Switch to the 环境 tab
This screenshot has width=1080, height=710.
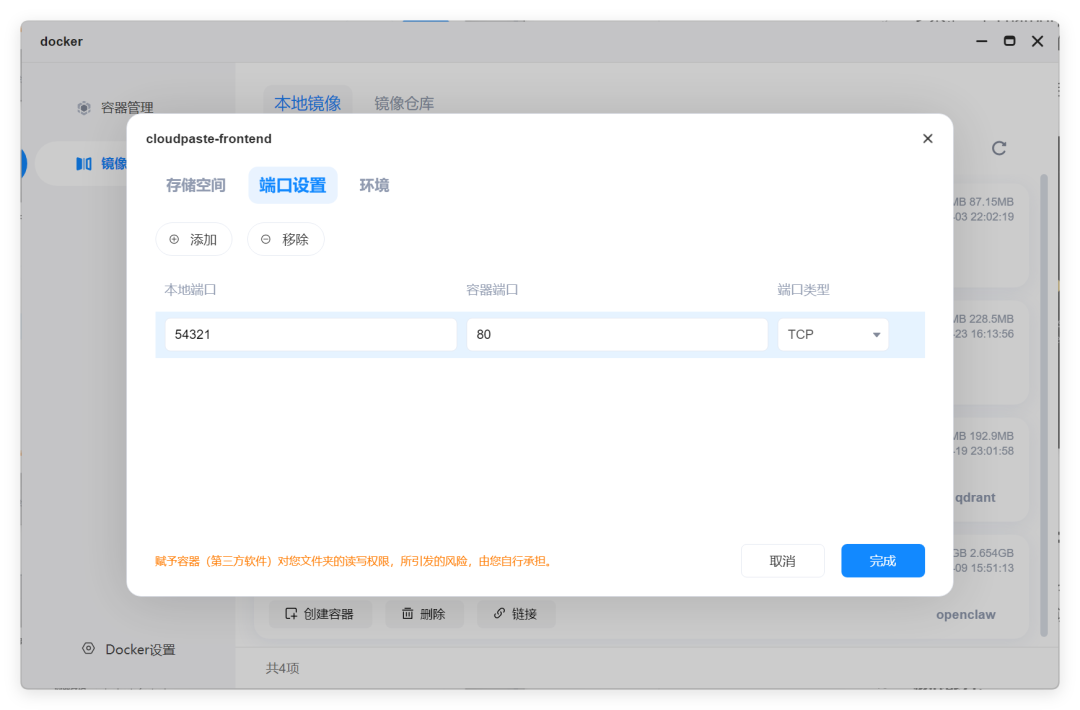[374, 185]
